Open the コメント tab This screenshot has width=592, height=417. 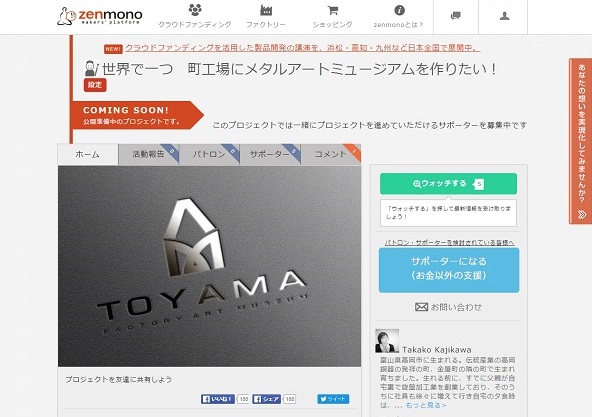tap(331, 154)
